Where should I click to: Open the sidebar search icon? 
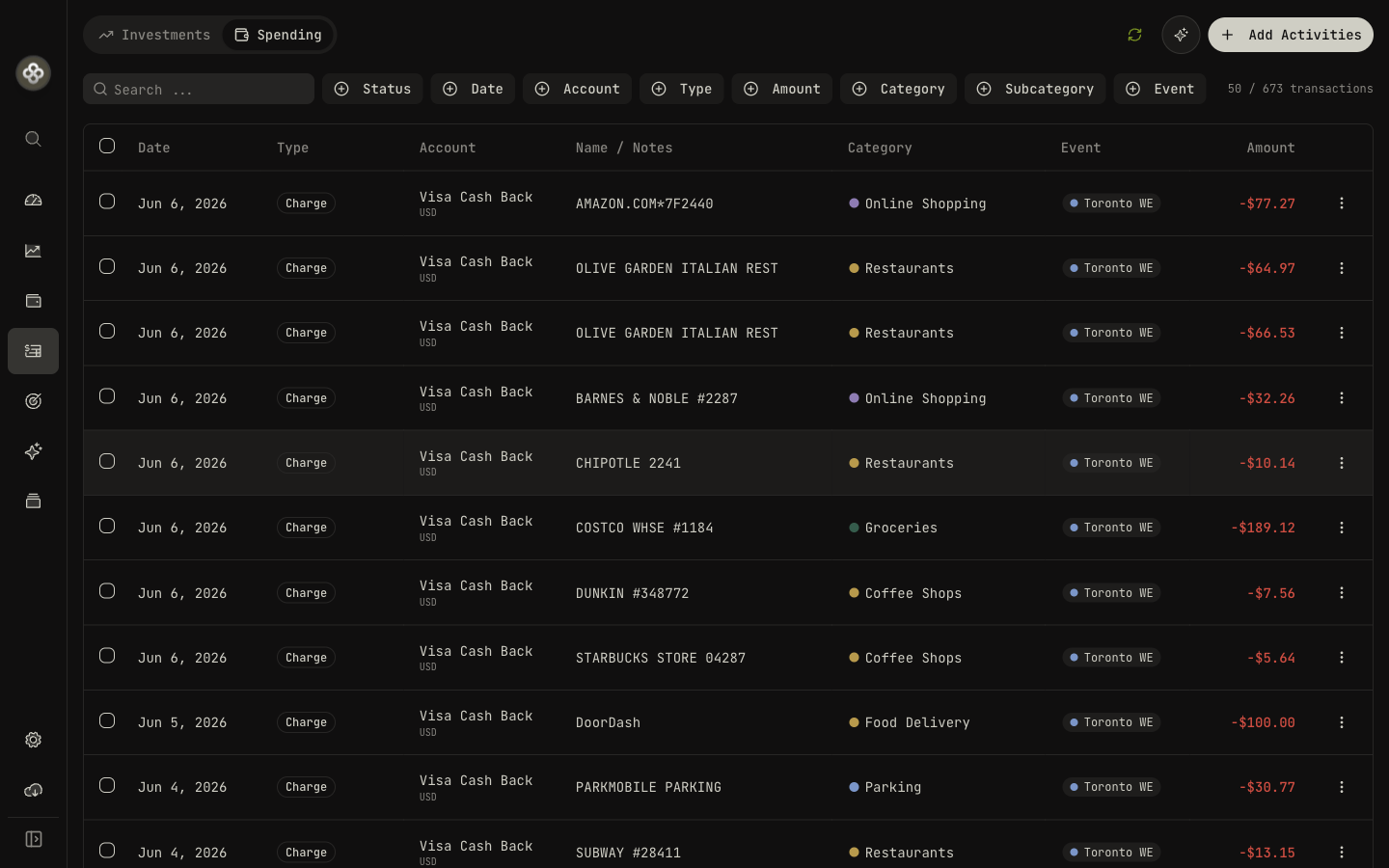[34, 139]
